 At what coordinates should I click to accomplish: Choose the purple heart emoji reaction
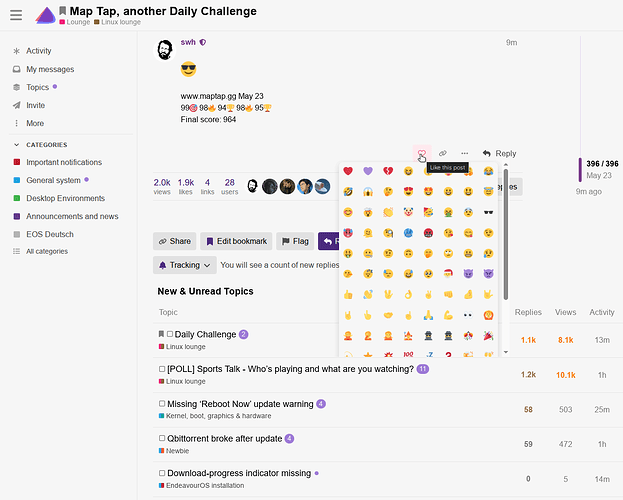tap(368, 171)
